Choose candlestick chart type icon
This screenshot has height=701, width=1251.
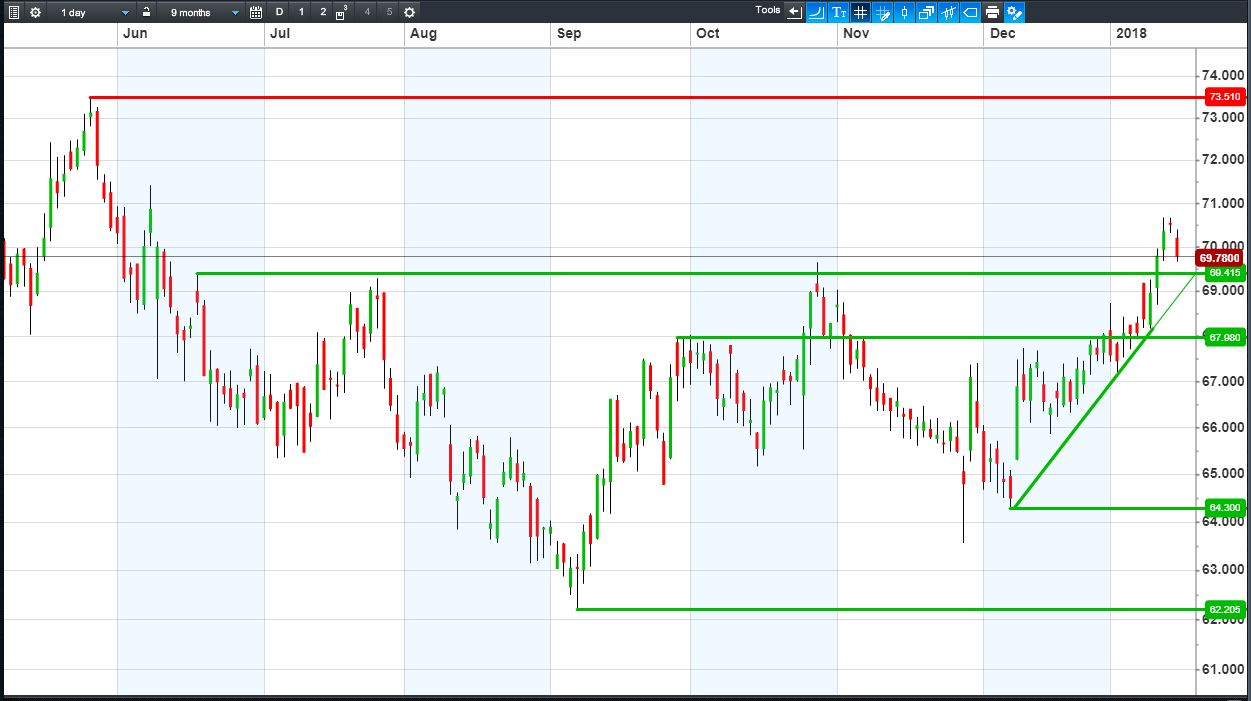(x=904, y=12)
